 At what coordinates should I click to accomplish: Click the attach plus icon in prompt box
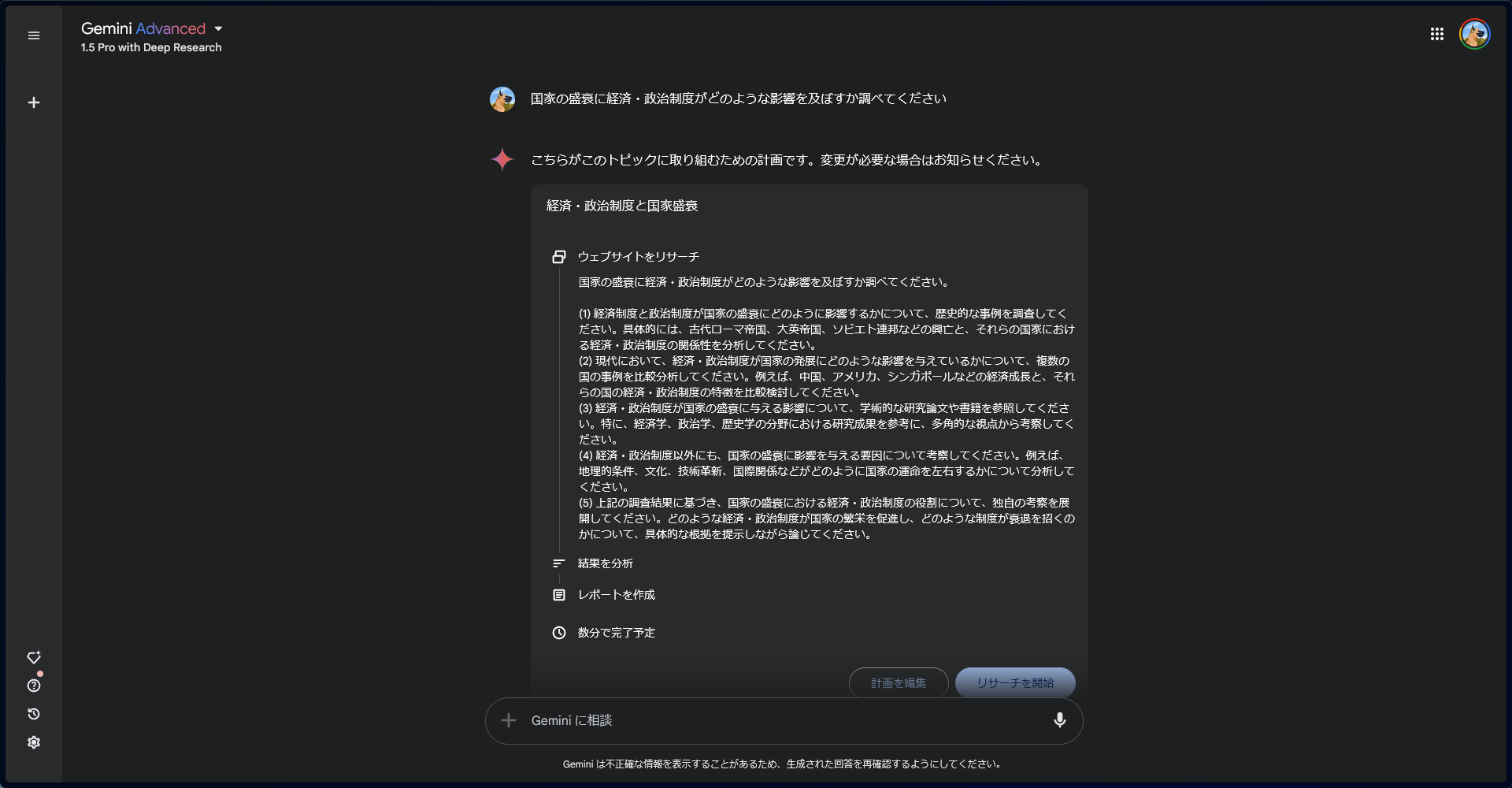[x=509, y=720]
